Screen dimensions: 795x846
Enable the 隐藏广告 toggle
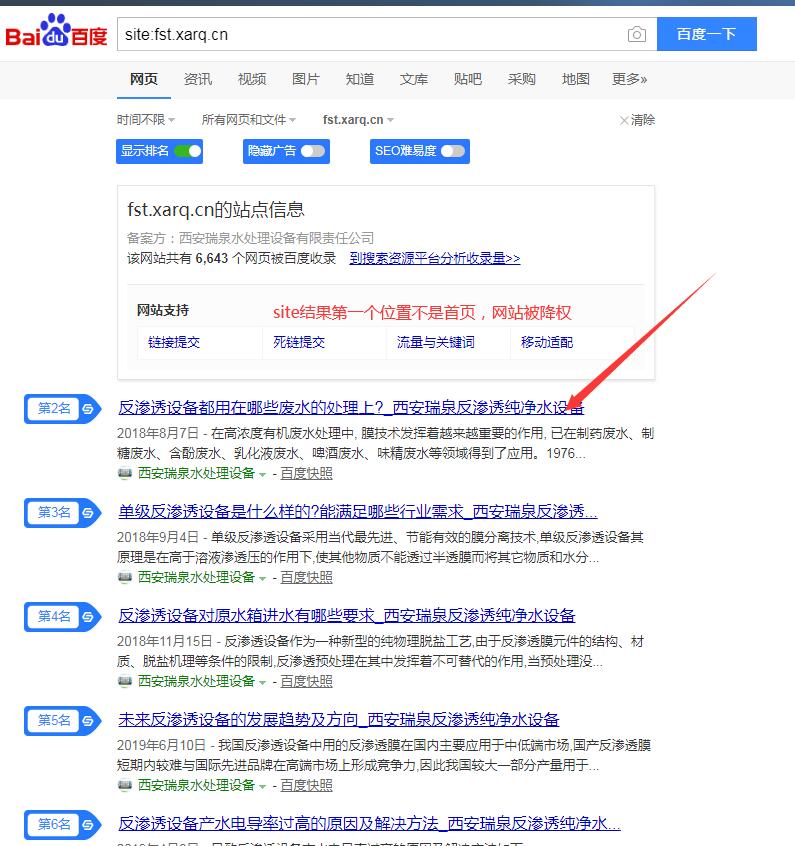tap(312, 151)
